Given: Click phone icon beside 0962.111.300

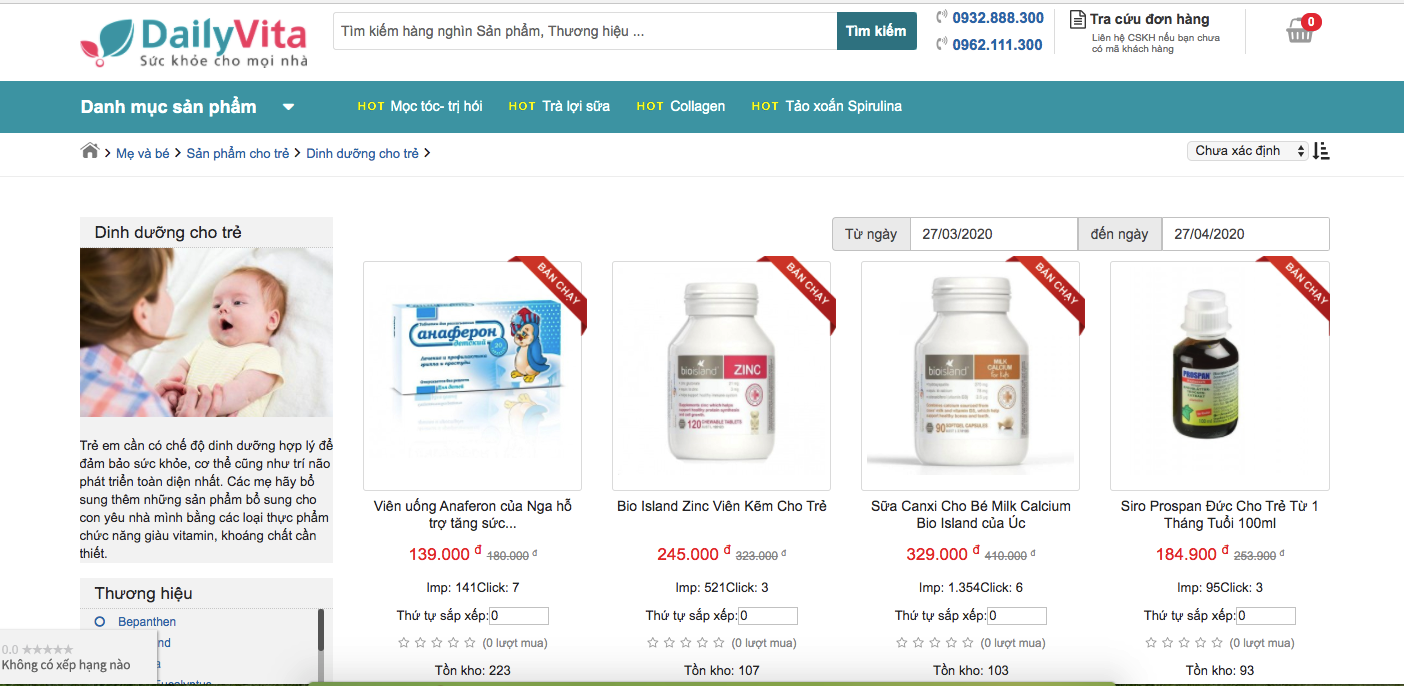Looking at the screenshot, I should [x=942, y=44].
